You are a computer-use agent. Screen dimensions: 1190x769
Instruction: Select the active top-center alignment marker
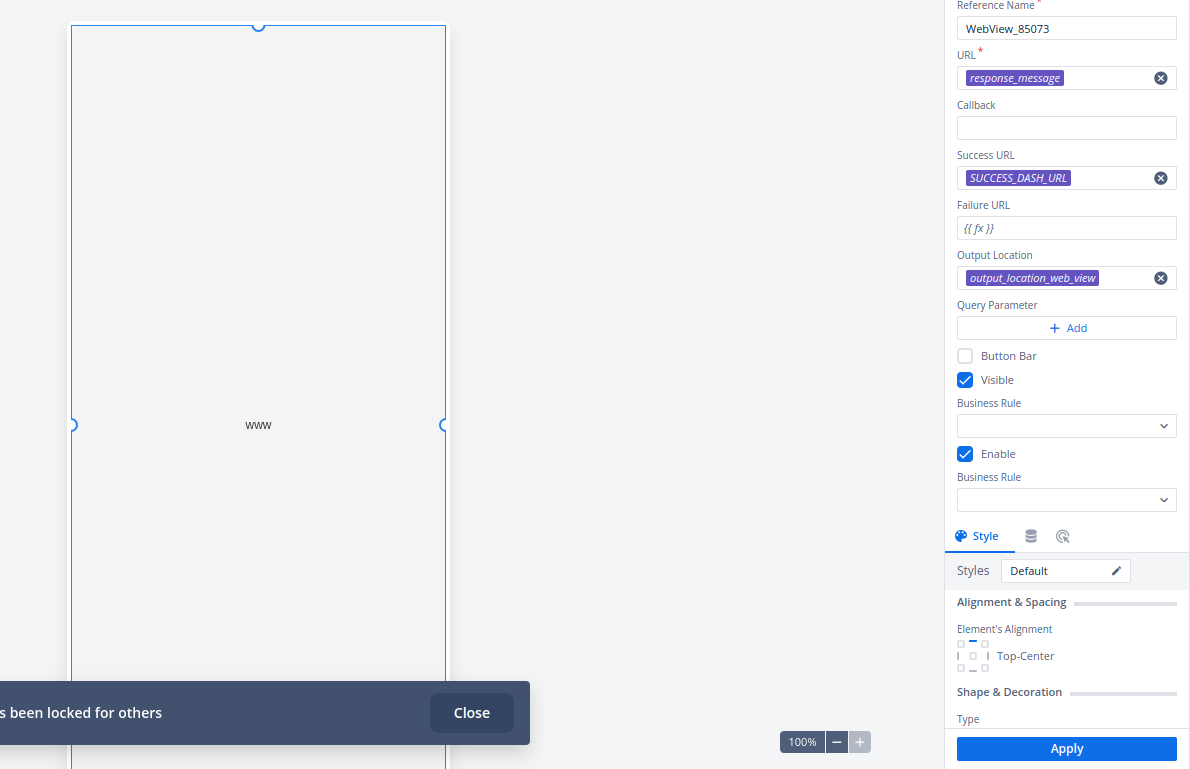click(973, 642)
